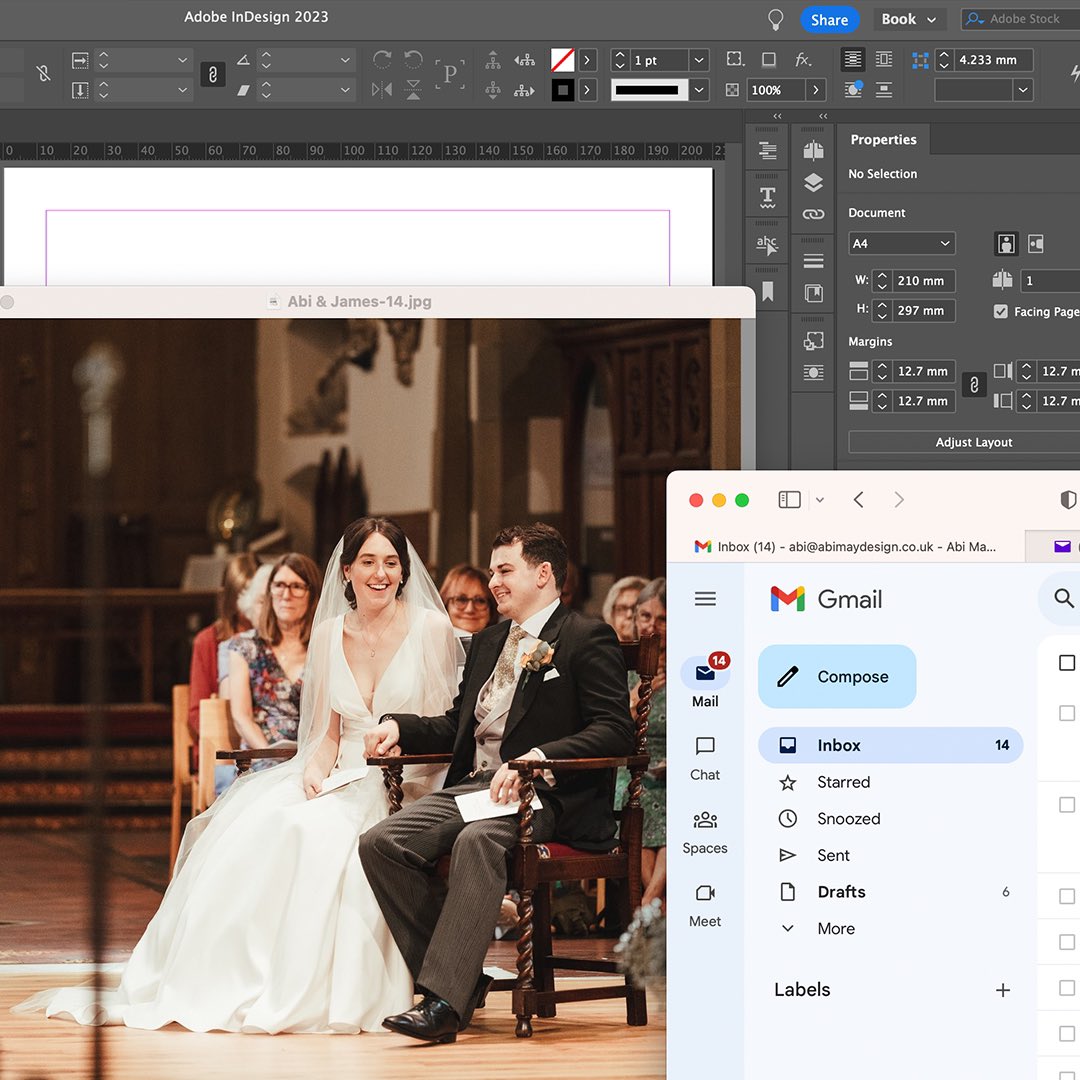Select landscape orientation icon

pos(1036,243)
